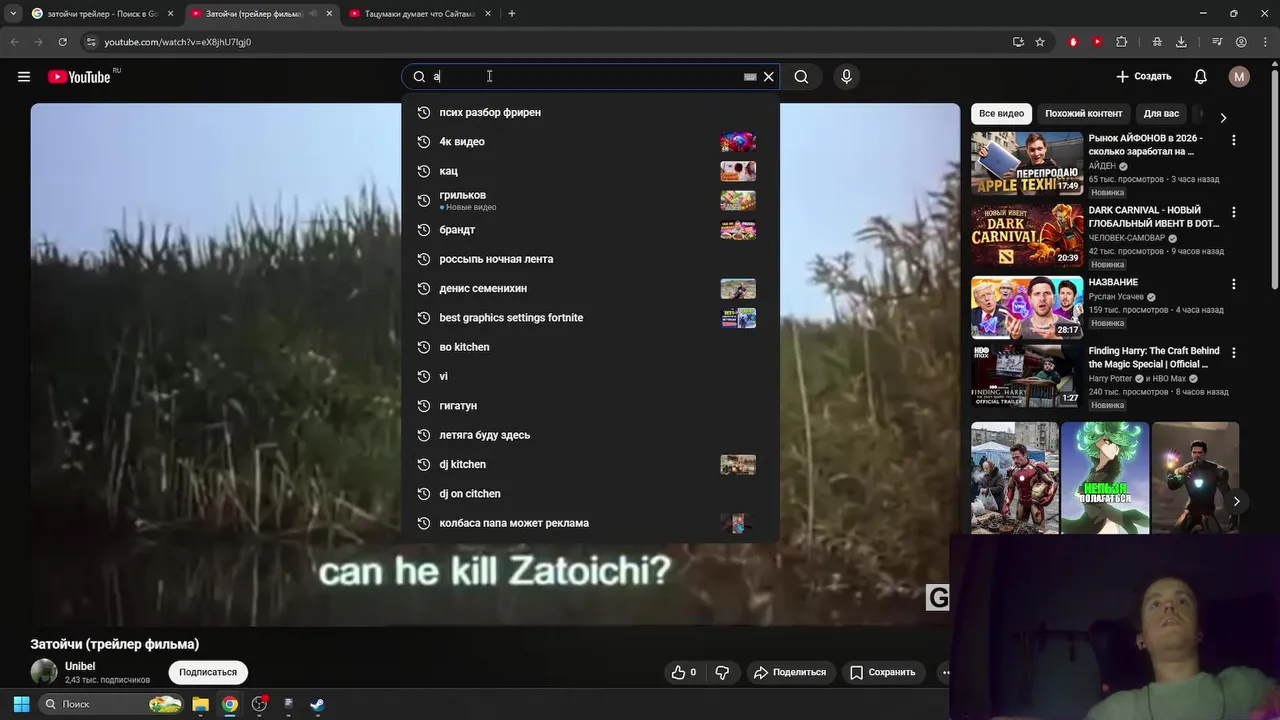Open the Unibel channel avatar

pos(44,672)
